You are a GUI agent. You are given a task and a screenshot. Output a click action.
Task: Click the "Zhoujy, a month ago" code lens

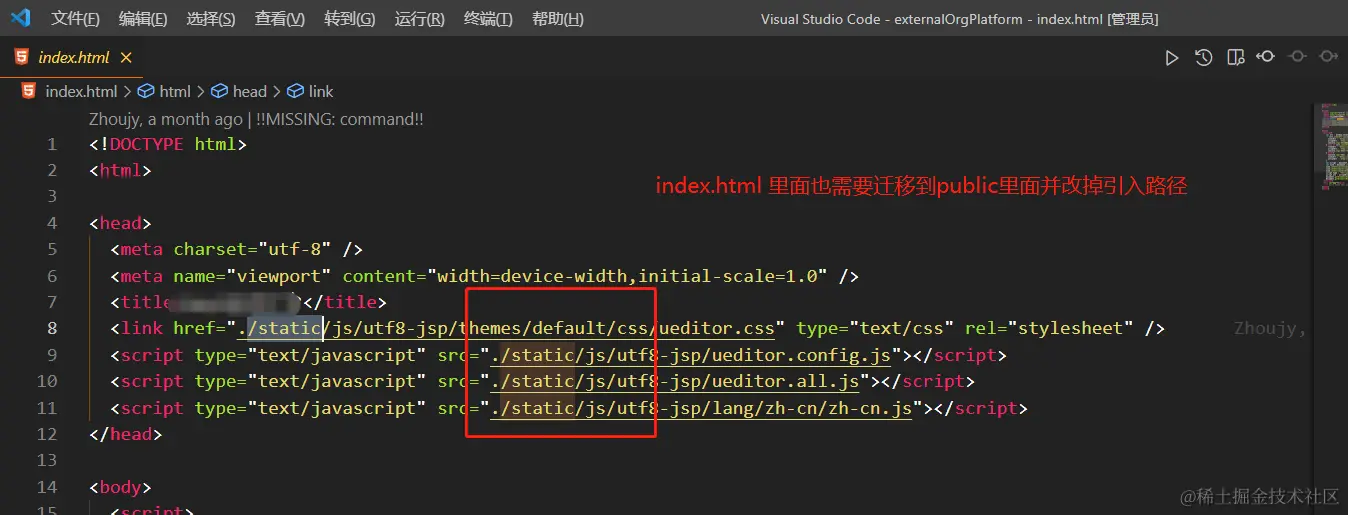pyautogui.click(x=166, y=119)
